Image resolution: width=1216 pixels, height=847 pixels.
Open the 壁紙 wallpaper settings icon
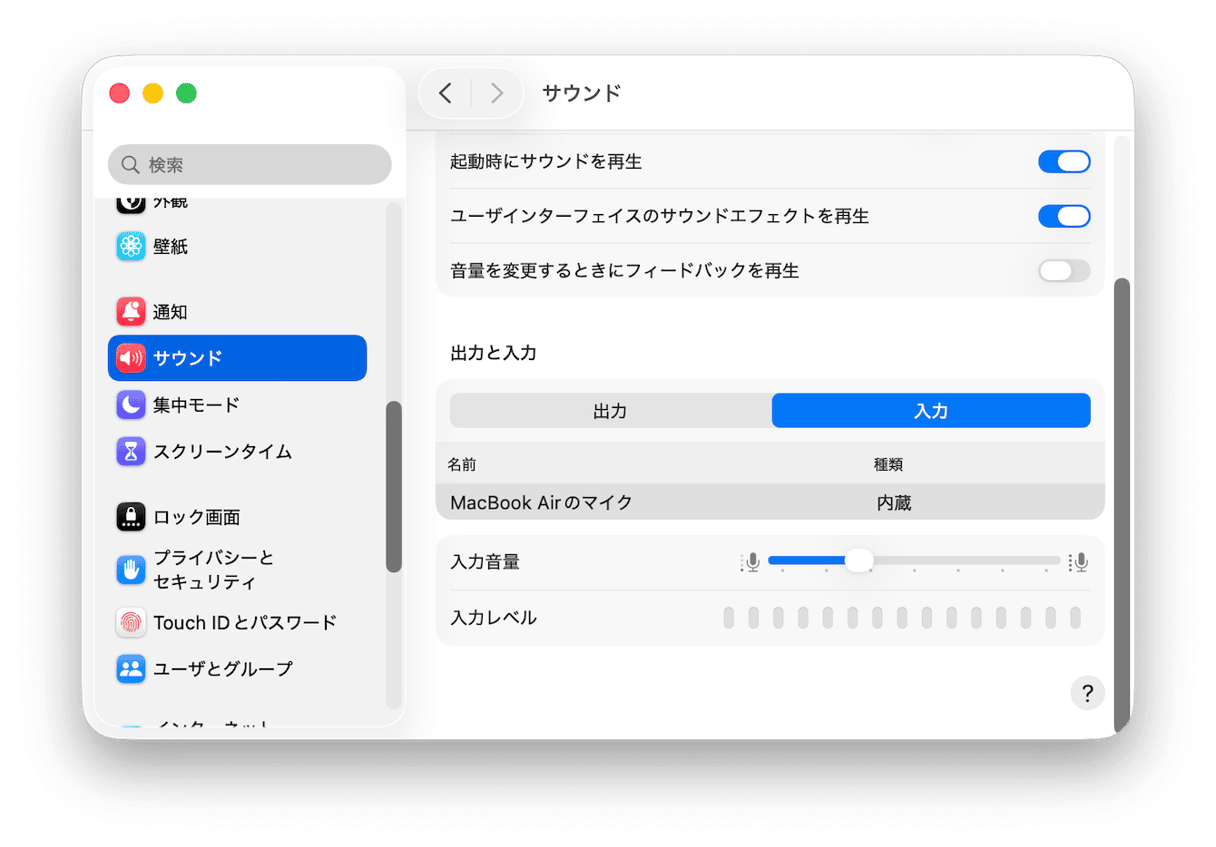point(131,246)
